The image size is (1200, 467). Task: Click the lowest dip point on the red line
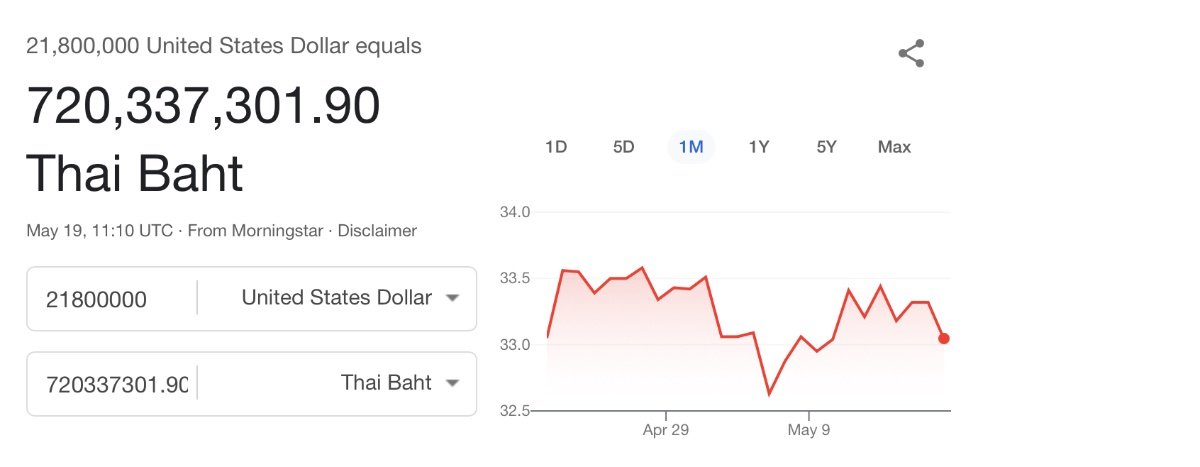pyautogui.click(x=769, y=394)
